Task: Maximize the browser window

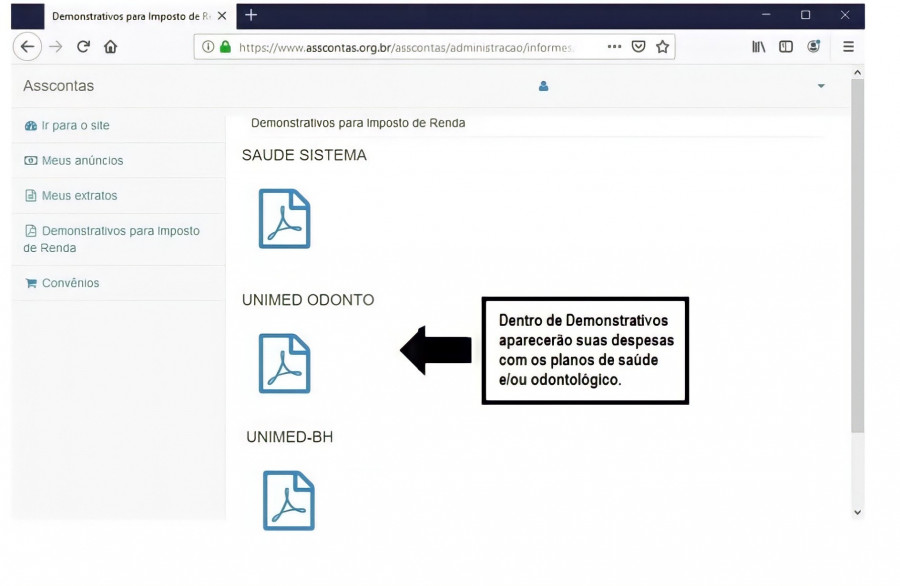Action: (805, 15)
